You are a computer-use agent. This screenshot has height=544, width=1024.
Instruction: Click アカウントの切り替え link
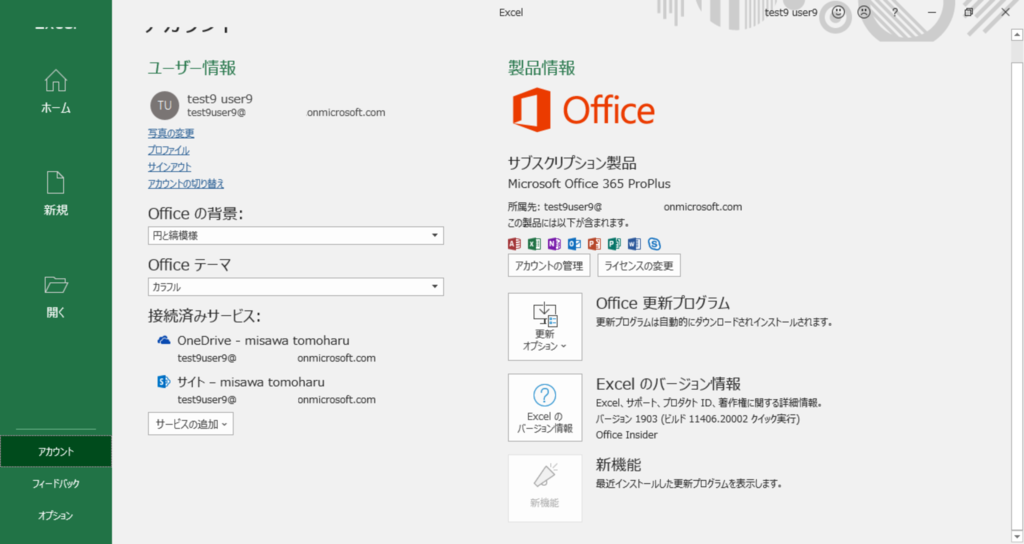[x=185, y=184]
